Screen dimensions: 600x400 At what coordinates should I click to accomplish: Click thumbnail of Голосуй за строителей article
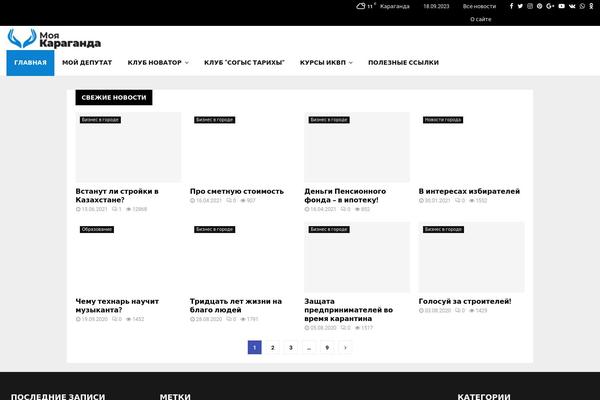click(471, 257)
